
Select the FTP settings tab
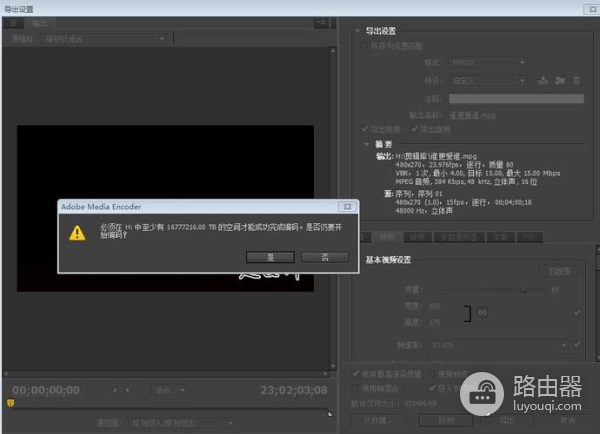529,238
